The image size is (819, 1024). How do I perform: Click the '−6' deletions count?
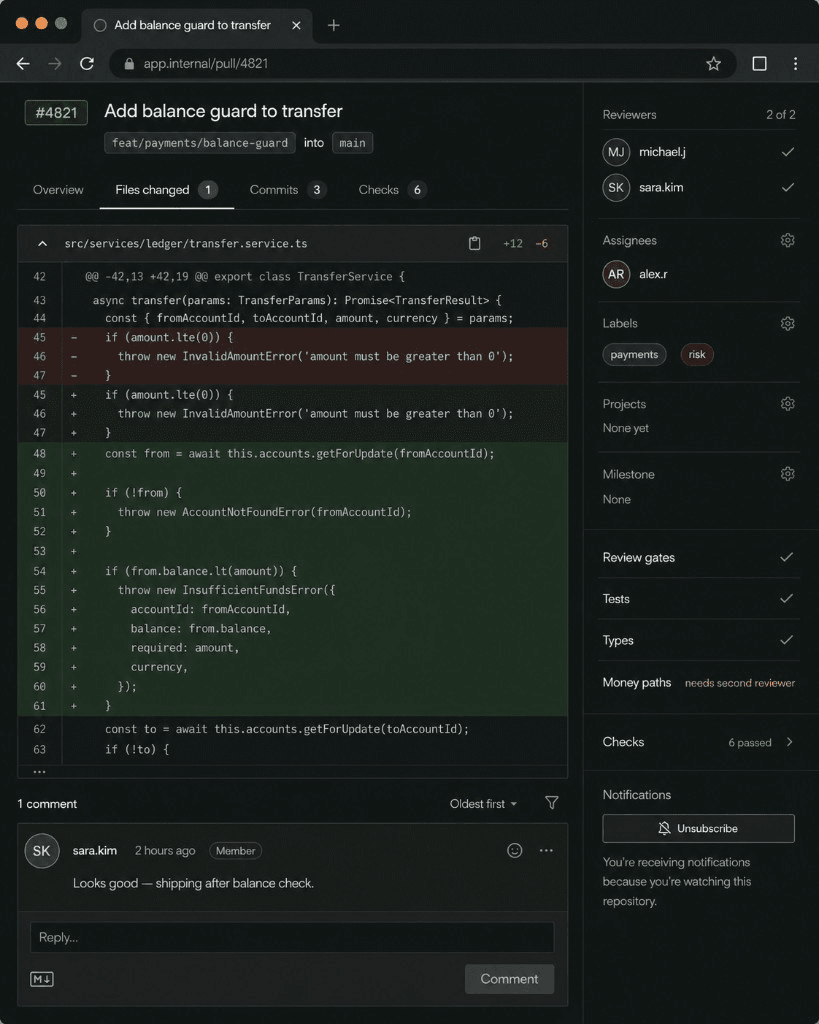pyautogui.click(x=541, y=244)
